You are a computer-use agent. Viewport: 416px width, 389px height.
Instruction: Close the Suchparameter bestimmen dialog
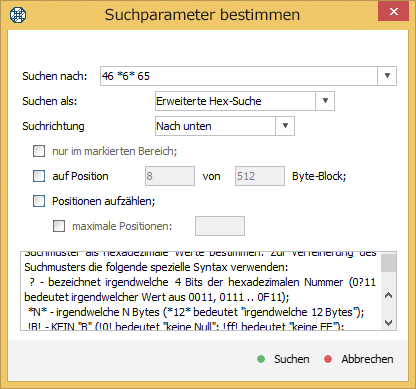tap(393, 12)
